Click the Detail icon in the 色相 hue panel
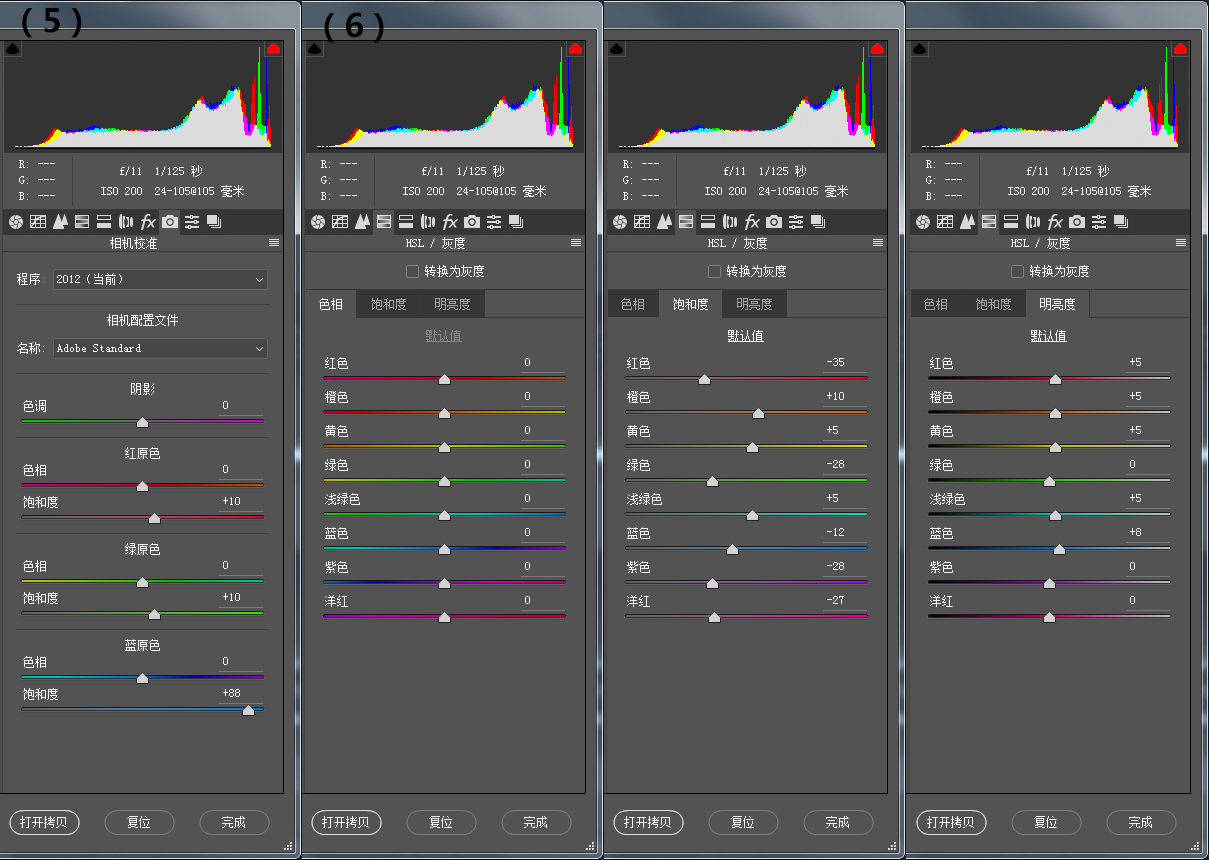 tap(362, 222)
